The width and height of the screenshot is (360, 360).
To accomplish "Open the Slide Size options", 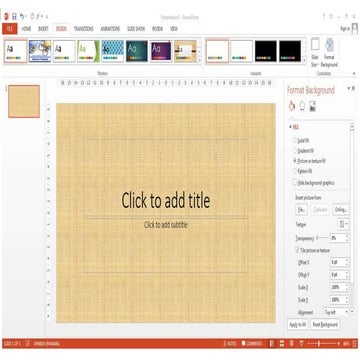I will [315, 53].
